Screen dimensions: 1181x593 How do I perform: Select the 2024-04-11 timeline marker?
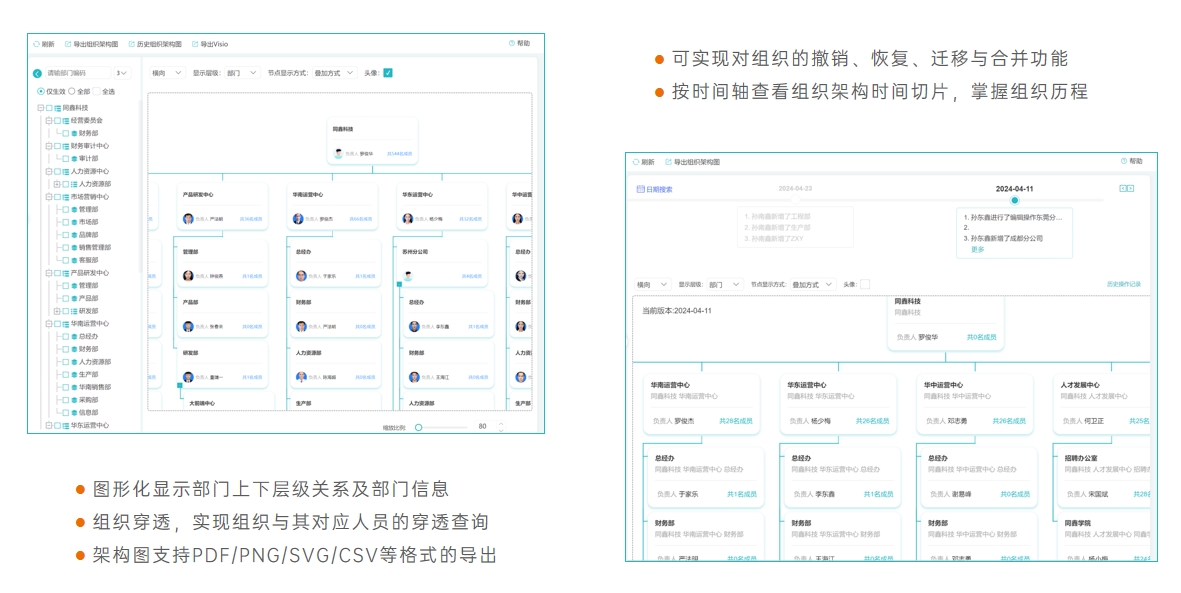(x=1015, y=200)
